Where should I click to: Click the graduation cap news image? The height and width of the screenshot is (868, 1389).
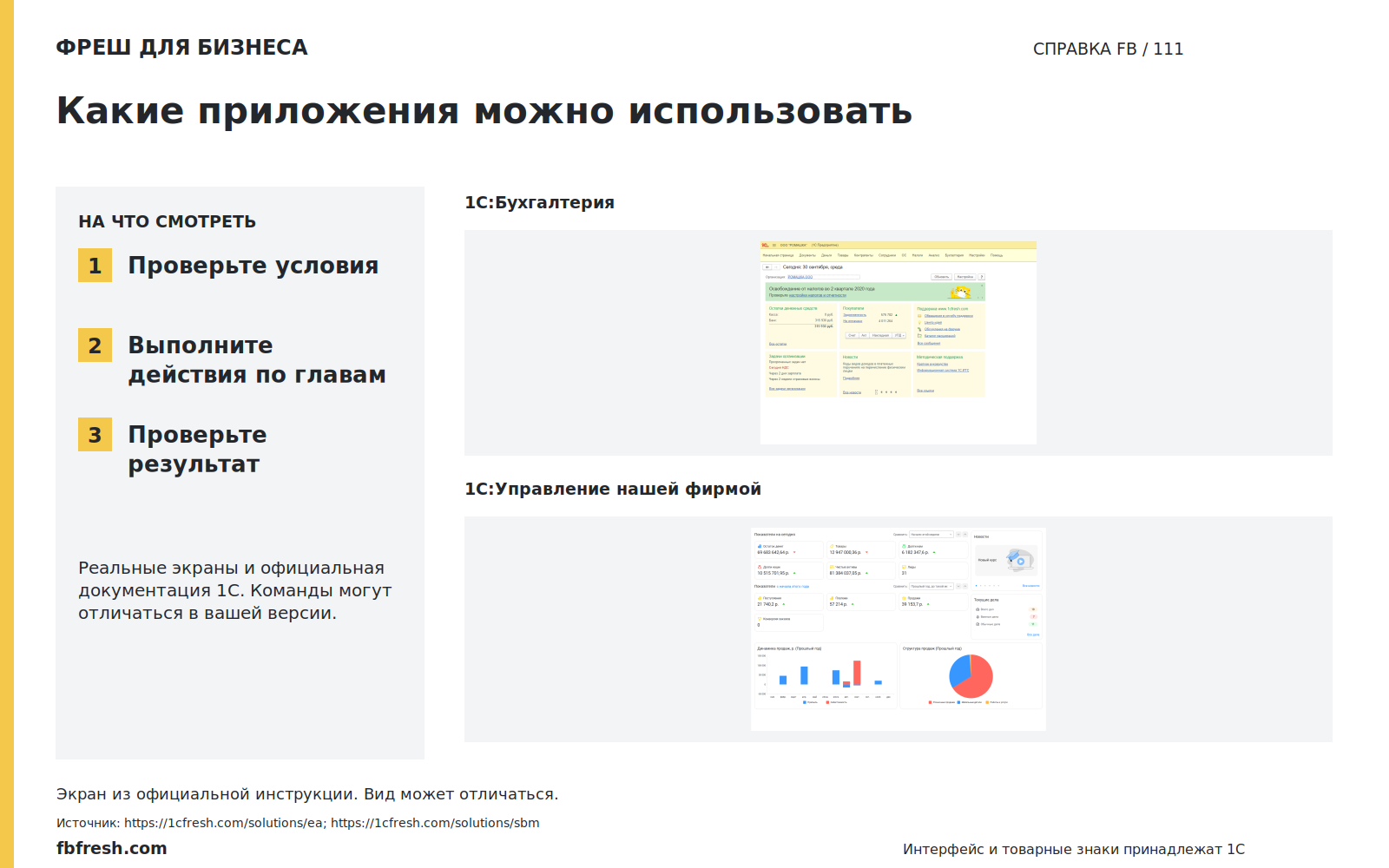(x=1020, y=560)
